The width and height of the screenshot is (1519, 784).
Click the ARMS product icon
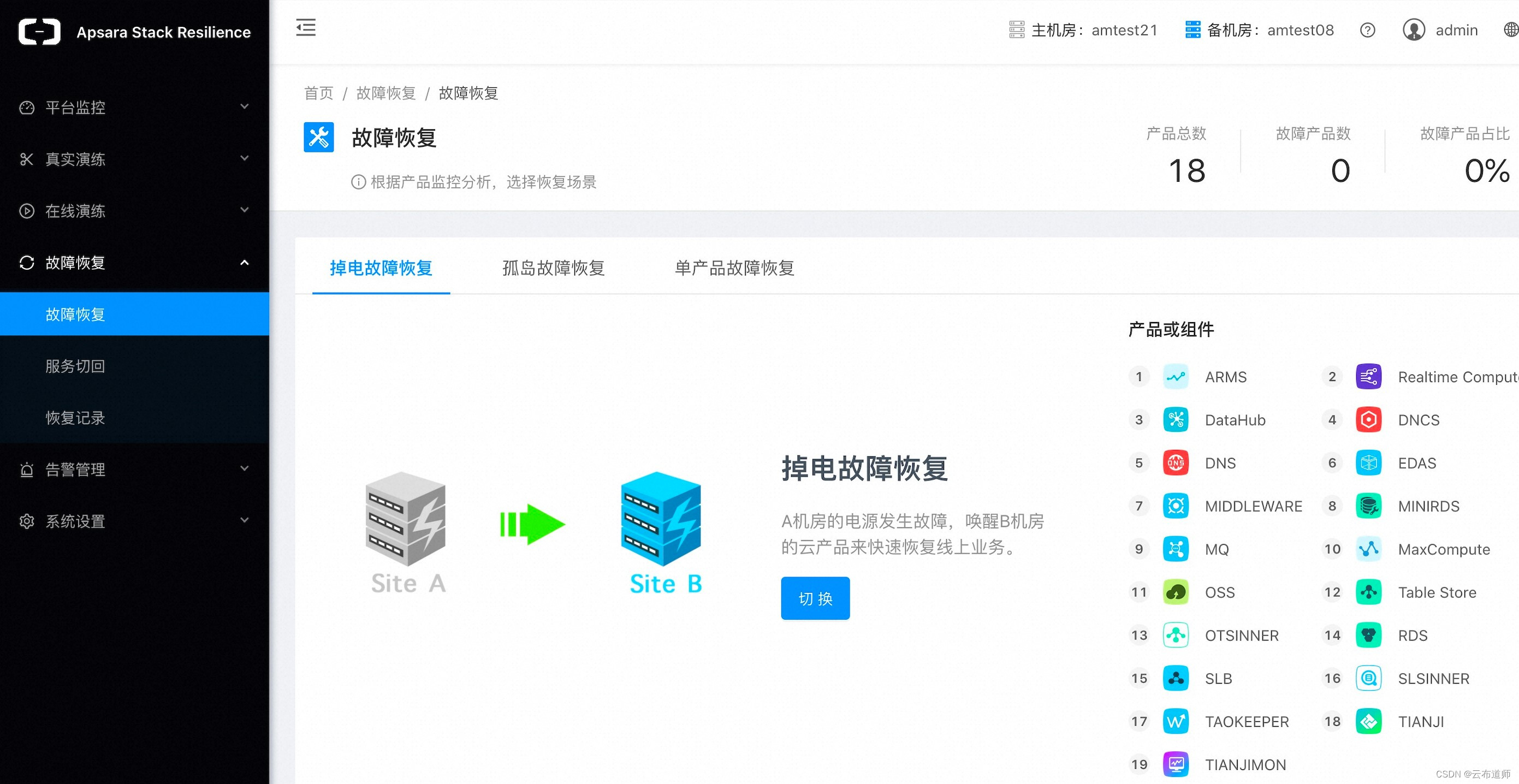point(1175,377)
